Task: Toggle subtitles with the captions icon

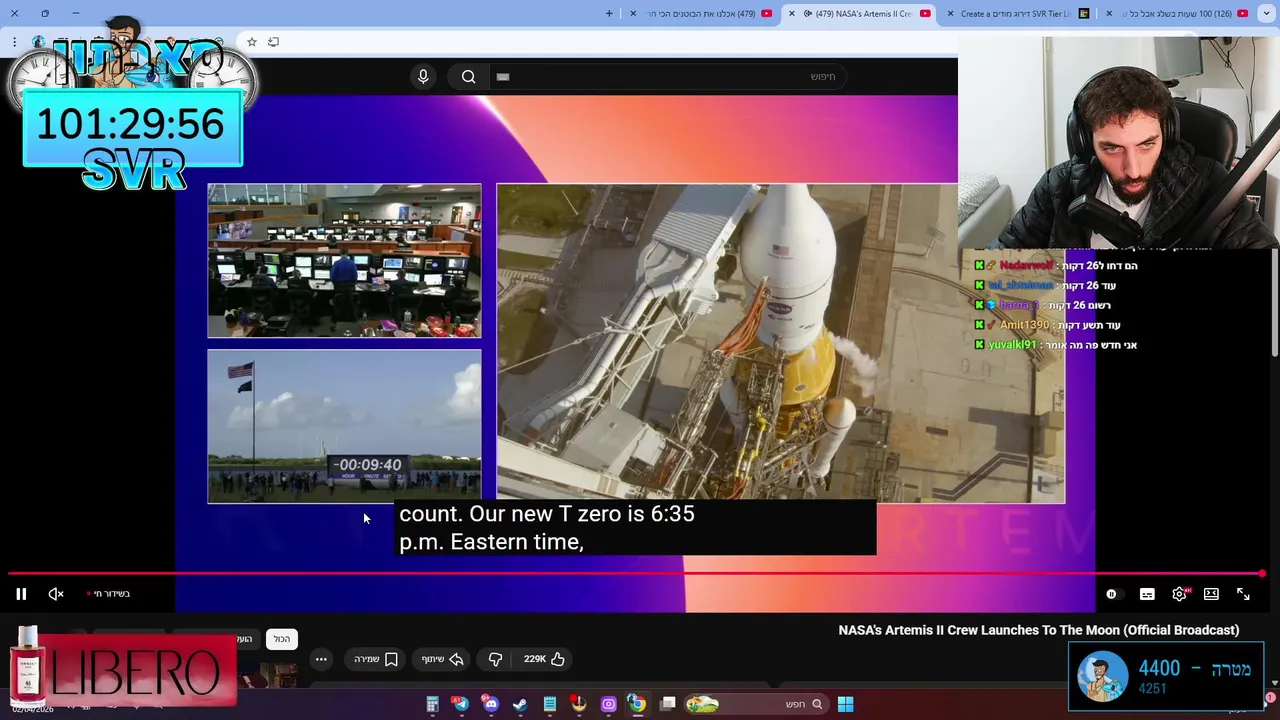Action: pyautogui.click(x=1147, y=594)
